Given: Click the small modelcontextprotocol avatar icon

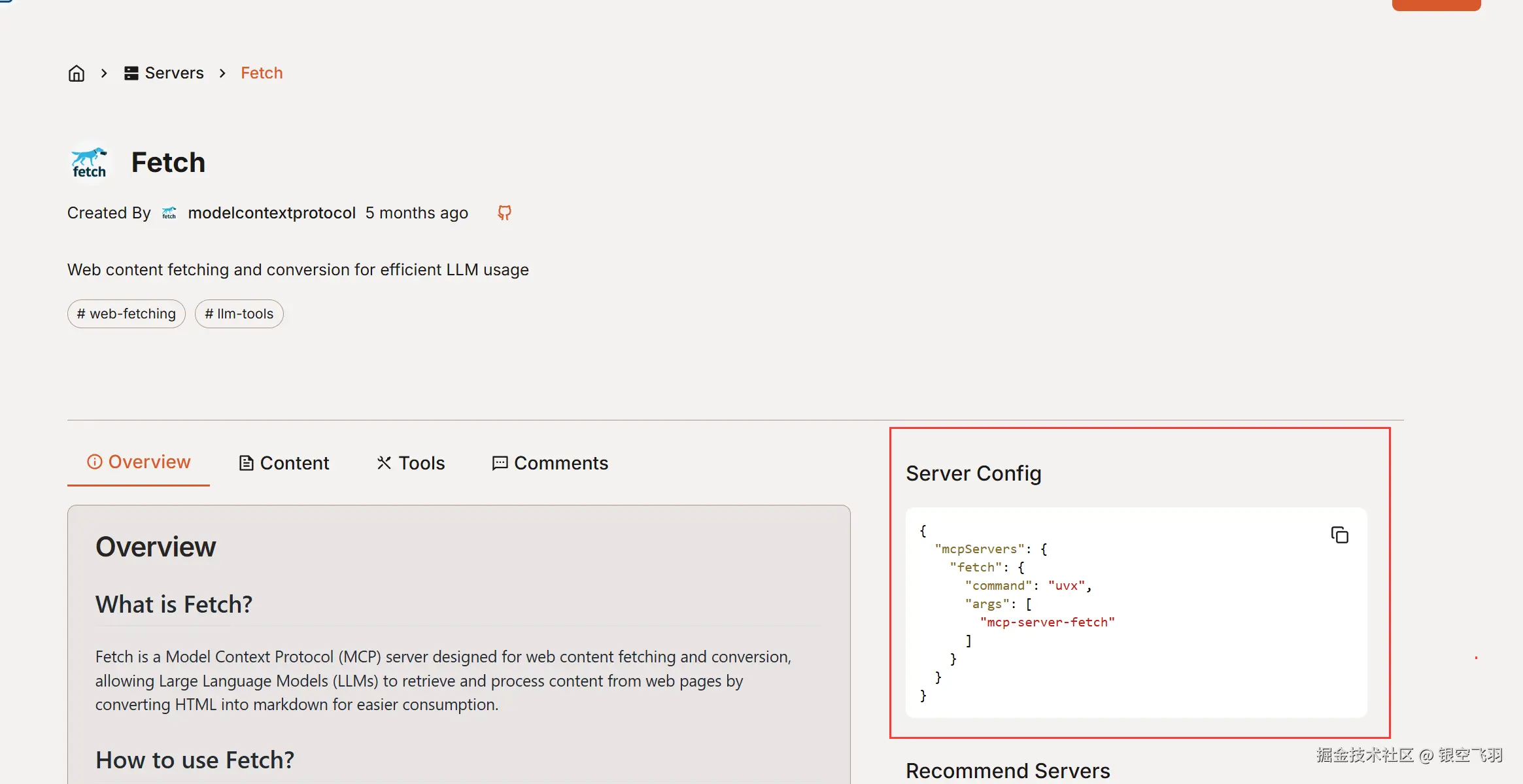Looking at the screenshot, I should 169,213.
